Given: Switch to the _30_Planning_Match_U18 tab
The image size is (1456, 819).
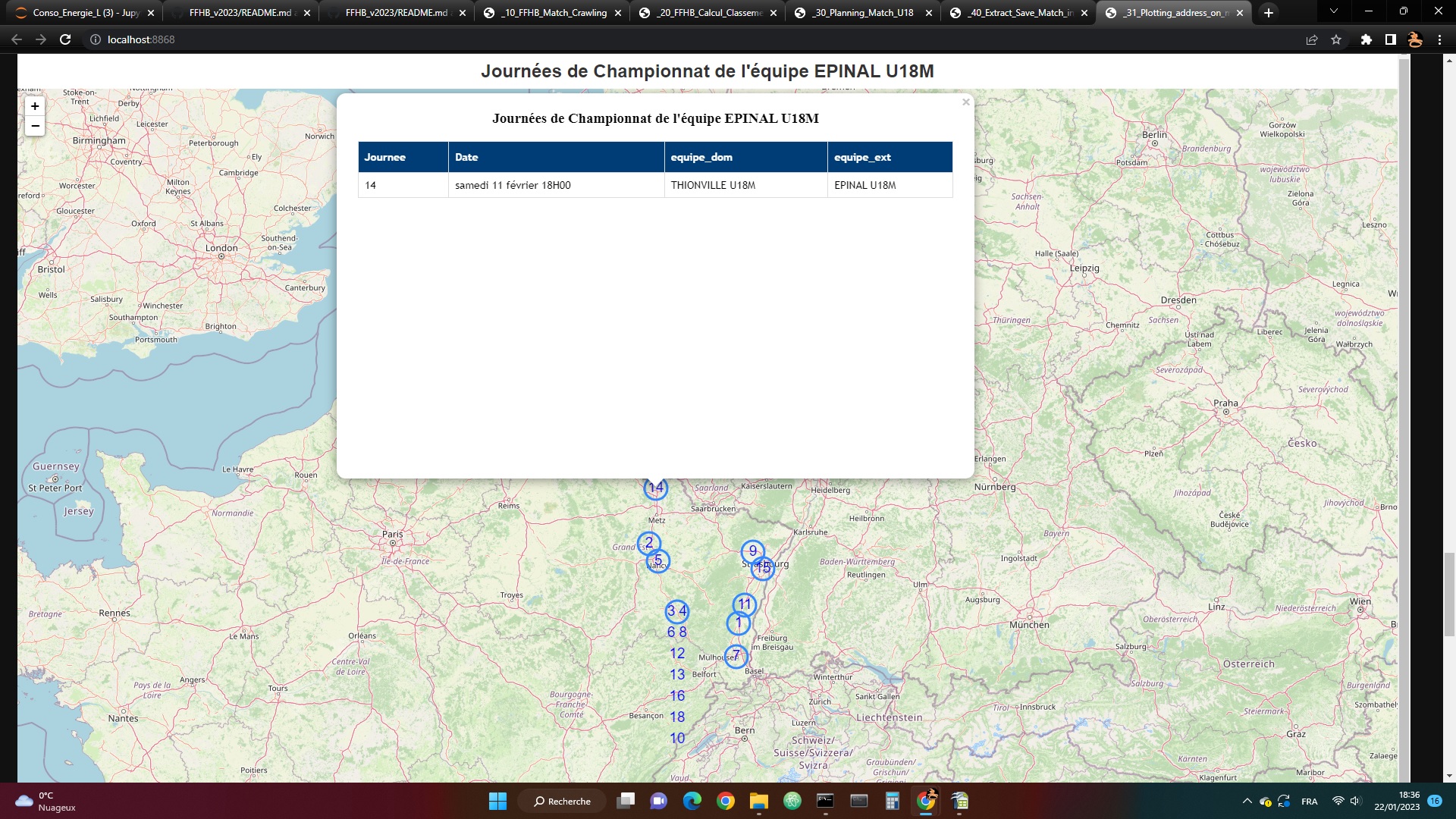Looking at the screenshot, I should pyautogui.click(x=861, y=12).
